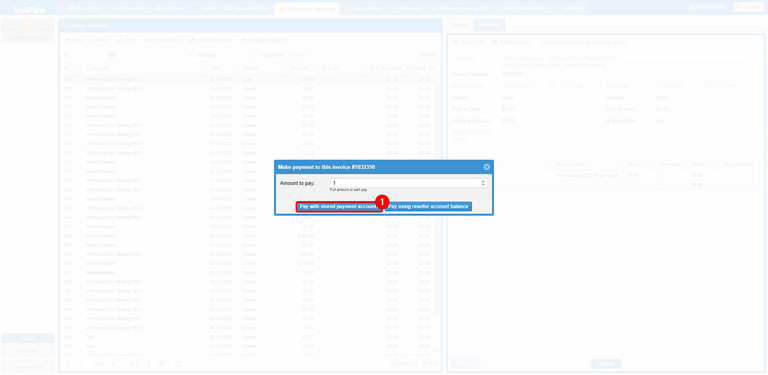Open the Number porting tab
Image resolution: width=768 pixels, height=375 pixels.
coord(459,8)
